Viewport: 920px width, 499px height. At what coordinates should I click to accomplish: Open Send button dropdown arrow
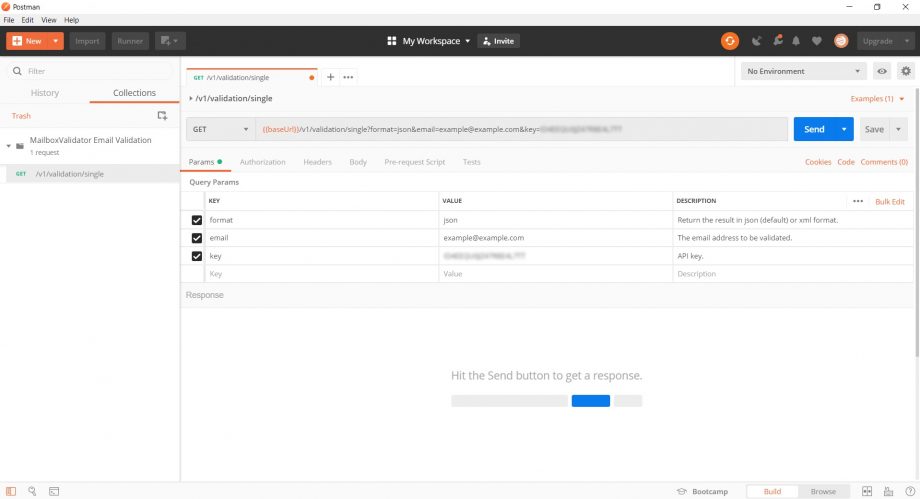coord(844,129)
